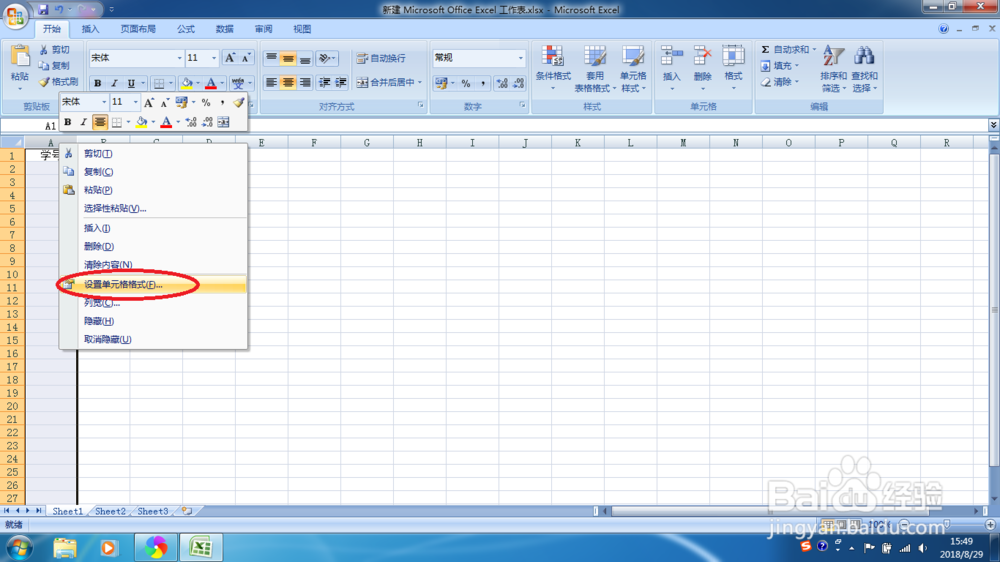The height and width of the screenshot is (562, 1000).
Task: Click ribbon font color letter A
Action: pyautogui.click(x=210, y=83)
